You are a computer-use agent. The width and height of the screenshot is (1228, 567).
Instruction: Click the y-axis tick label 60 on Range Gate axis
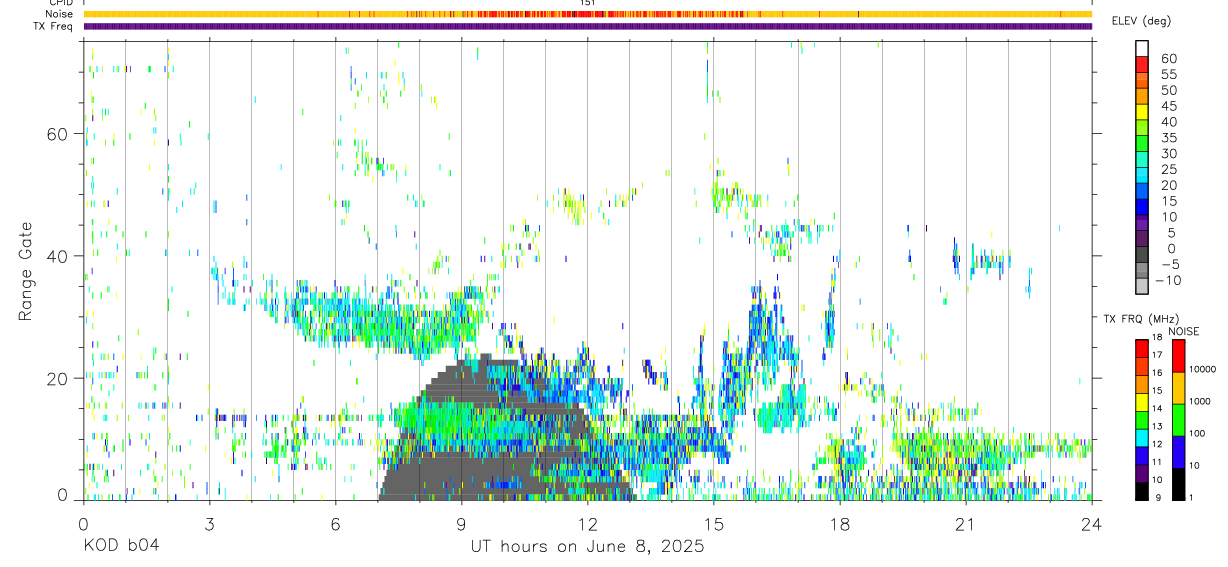[58, 134]
